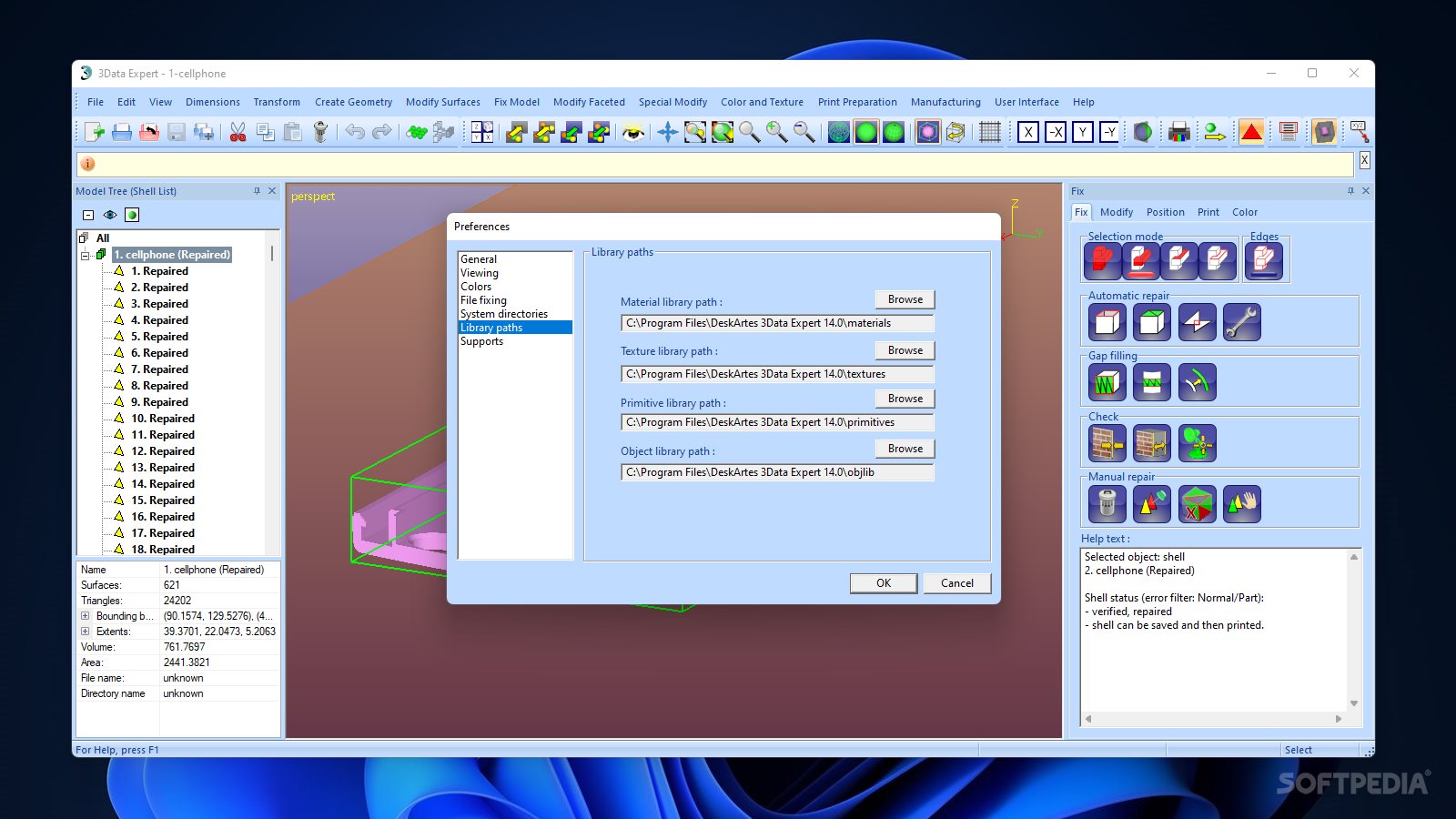This screenshot has height=819, width=1456.
Task: Toggle the Edges selection button
Action: [x=1264, y=261]
